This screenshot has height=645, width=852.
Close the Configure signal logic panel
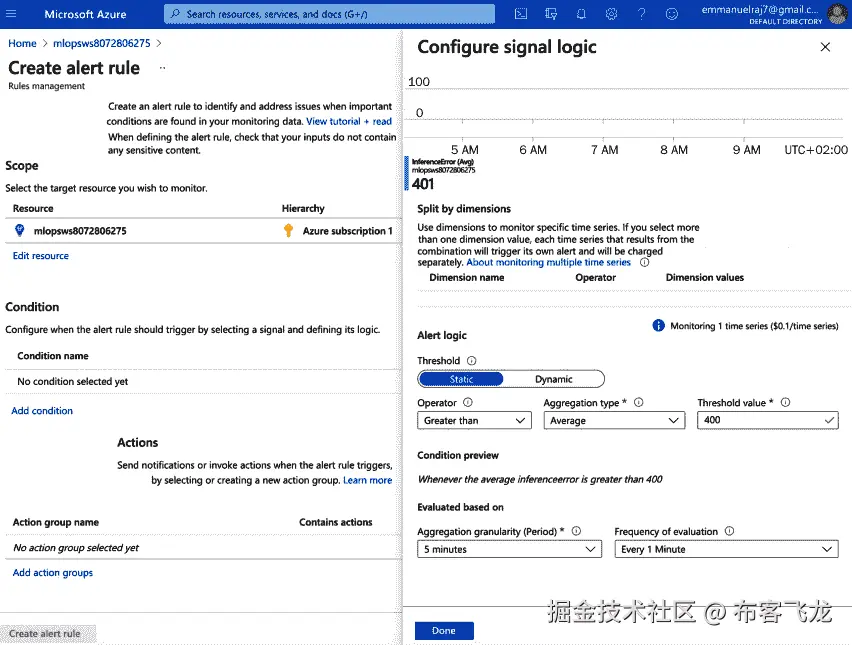[825, 47]
